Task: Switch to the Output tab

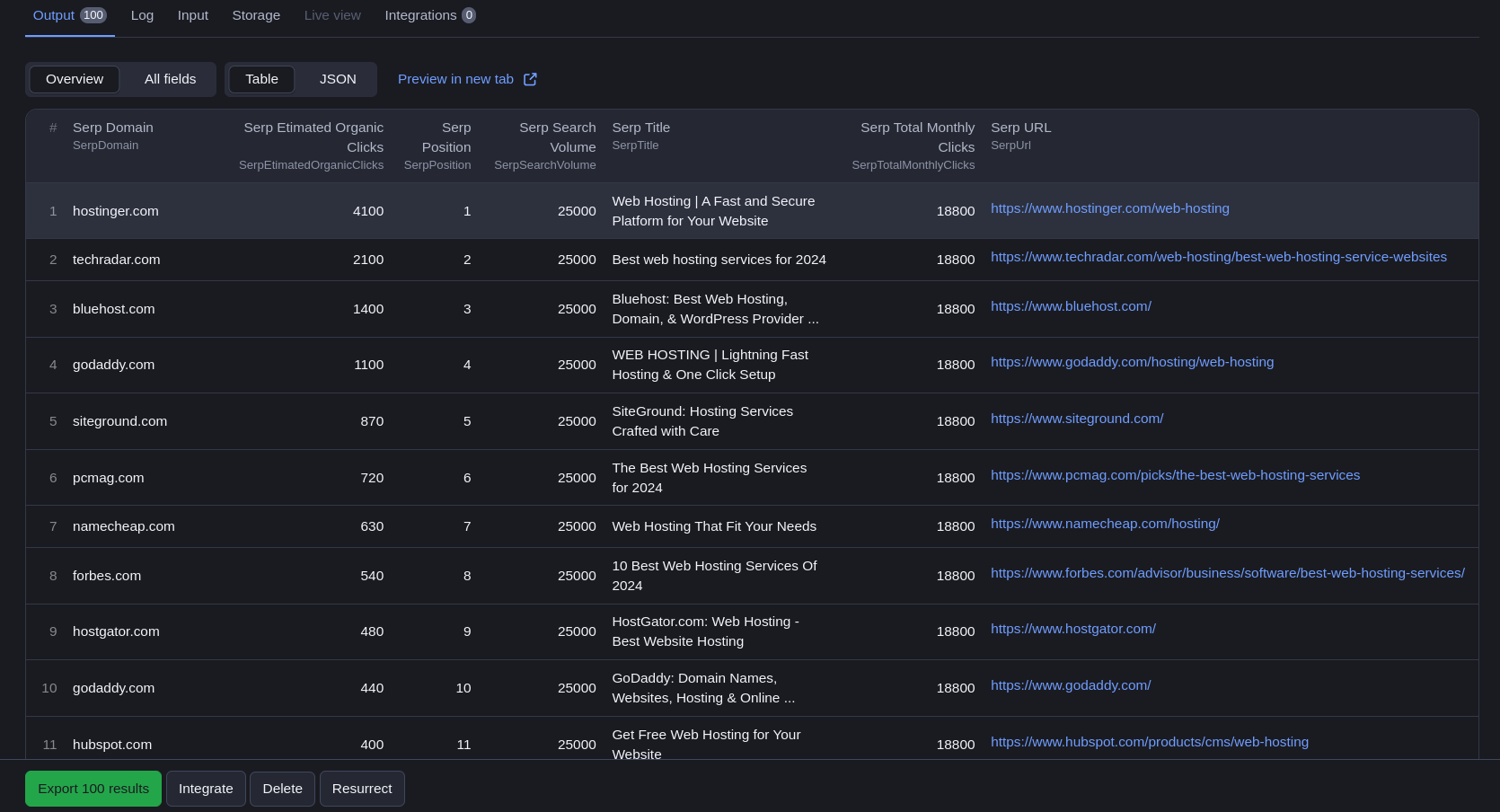Action: point(69,15)
